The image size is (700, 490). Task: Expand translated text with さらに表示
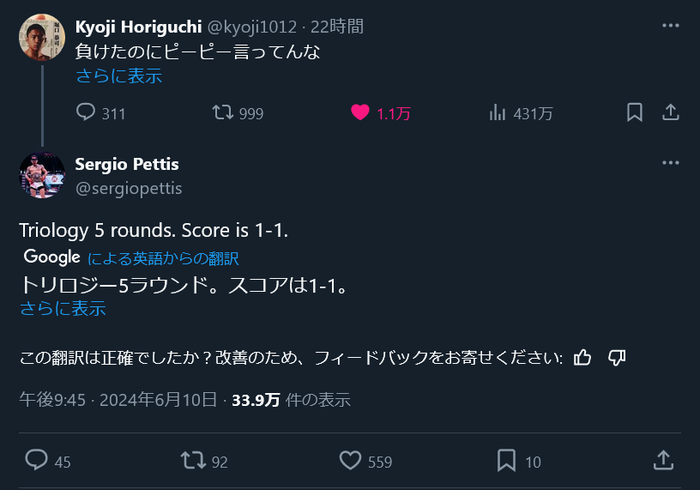pyautogui.click(x=63, y=308)
